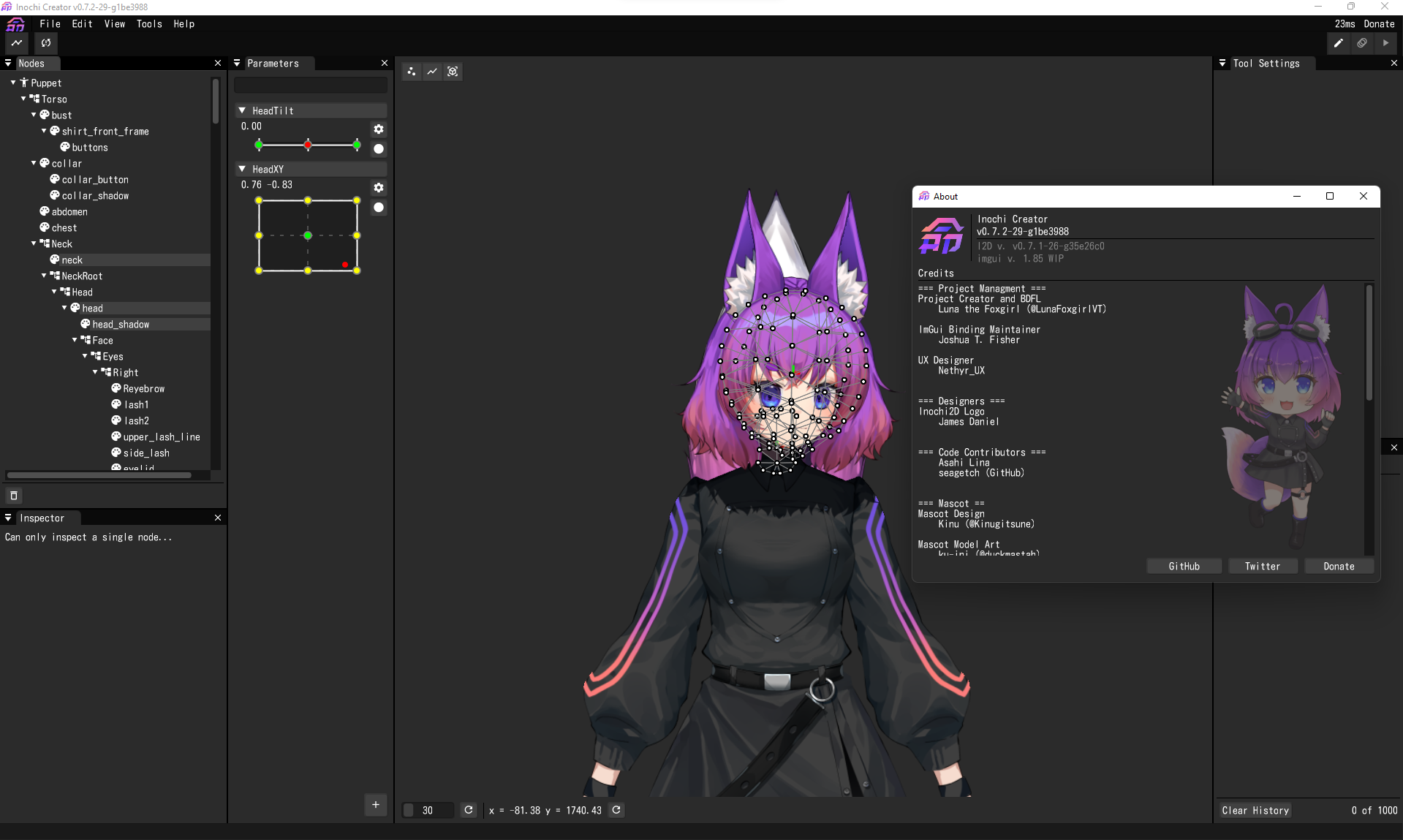
Task: Close the Parameters panel
Action: (x=385, y=64)
